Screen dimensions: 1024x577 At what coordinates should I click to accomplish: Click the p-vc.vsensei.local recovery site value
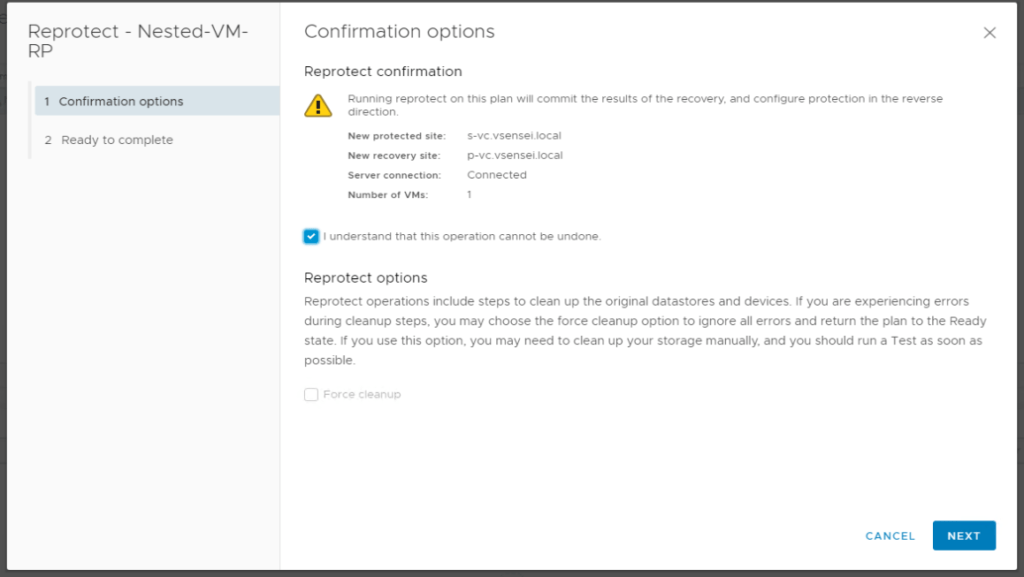[514, 155]
